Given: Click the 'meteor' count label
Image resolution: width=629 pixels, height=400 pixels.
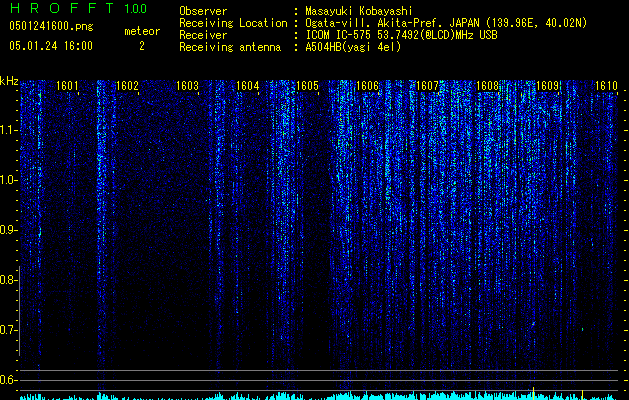Looking at the screenshot, I should (142, 31).
